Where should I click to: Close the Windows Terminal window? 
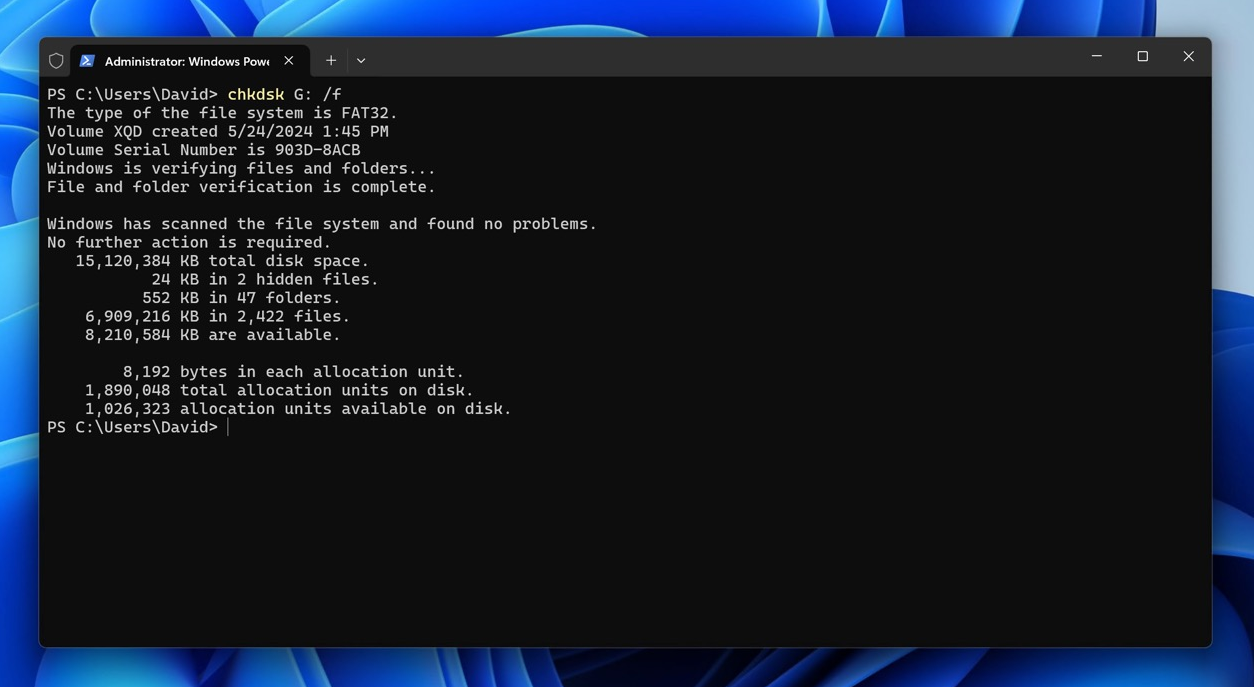1188,57
